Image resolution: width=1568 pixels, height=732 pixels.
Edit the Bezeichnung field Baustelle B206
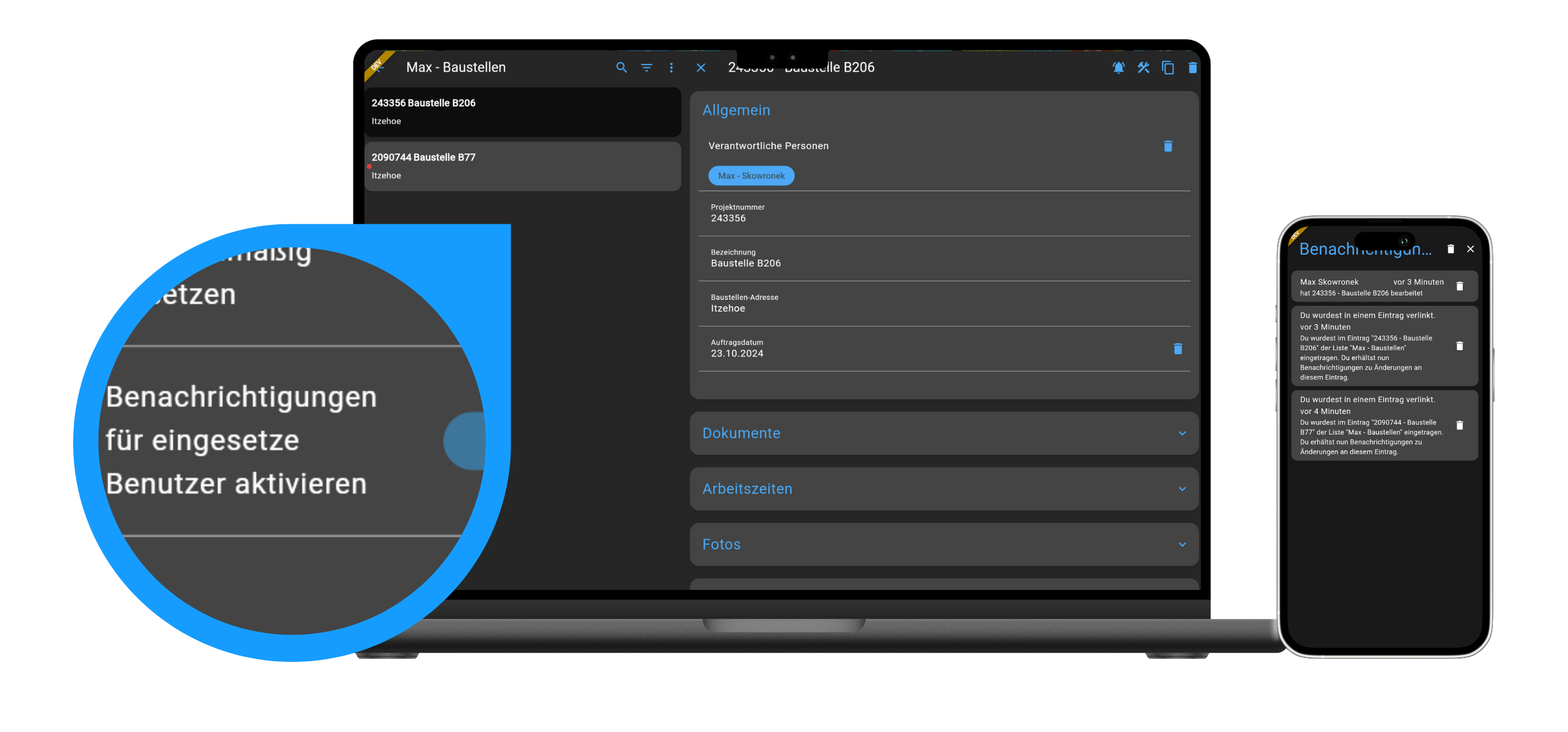(943, 258)
